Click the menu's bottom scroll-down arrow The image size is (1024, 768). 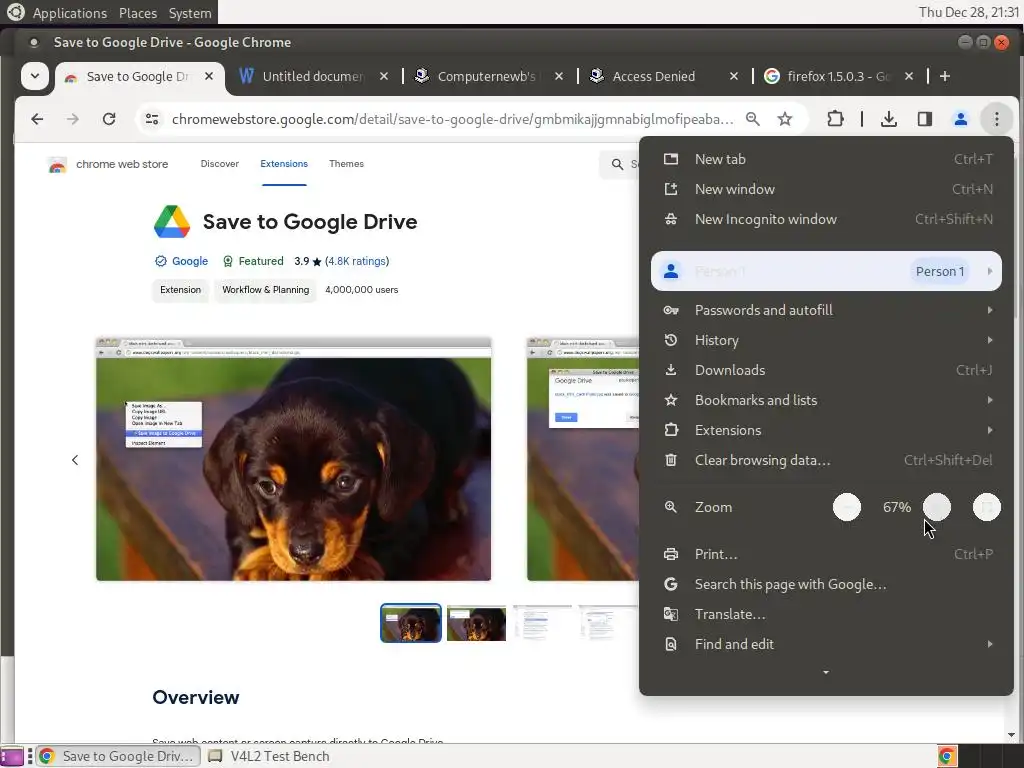point(826,673)
